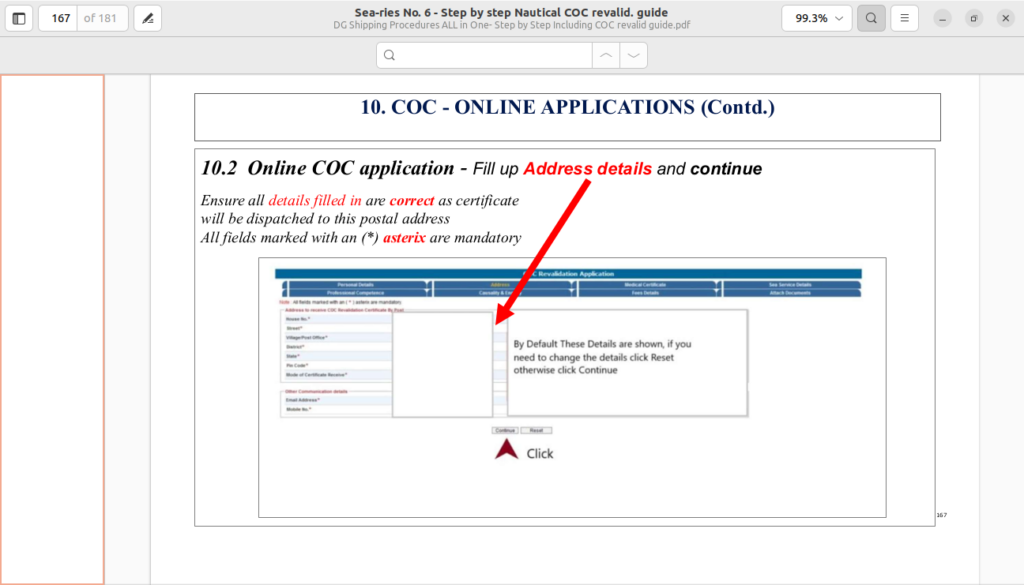Screen dimensions: 1024x585
Task: Toggle the search magnifier button in header
Action: tap(871, 18)
